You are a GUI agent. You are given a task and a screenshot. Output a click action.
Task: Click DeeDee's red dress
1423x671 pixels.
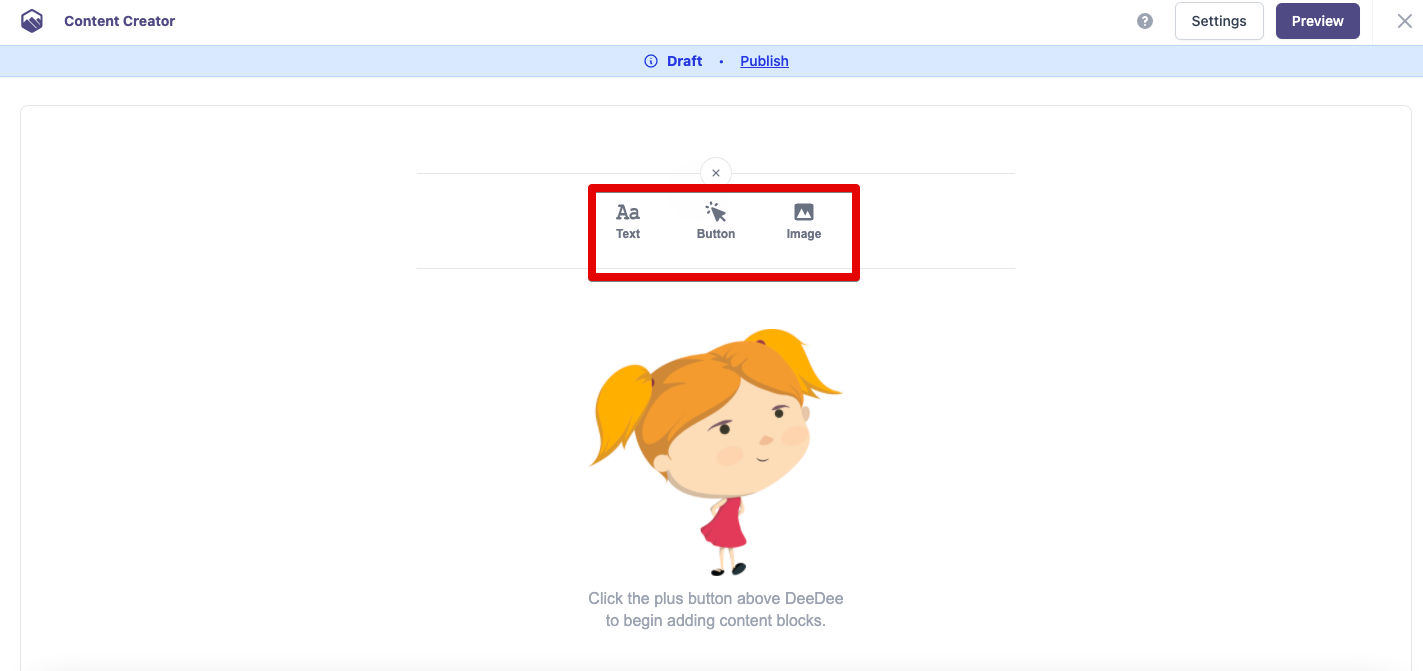(724, 524)
